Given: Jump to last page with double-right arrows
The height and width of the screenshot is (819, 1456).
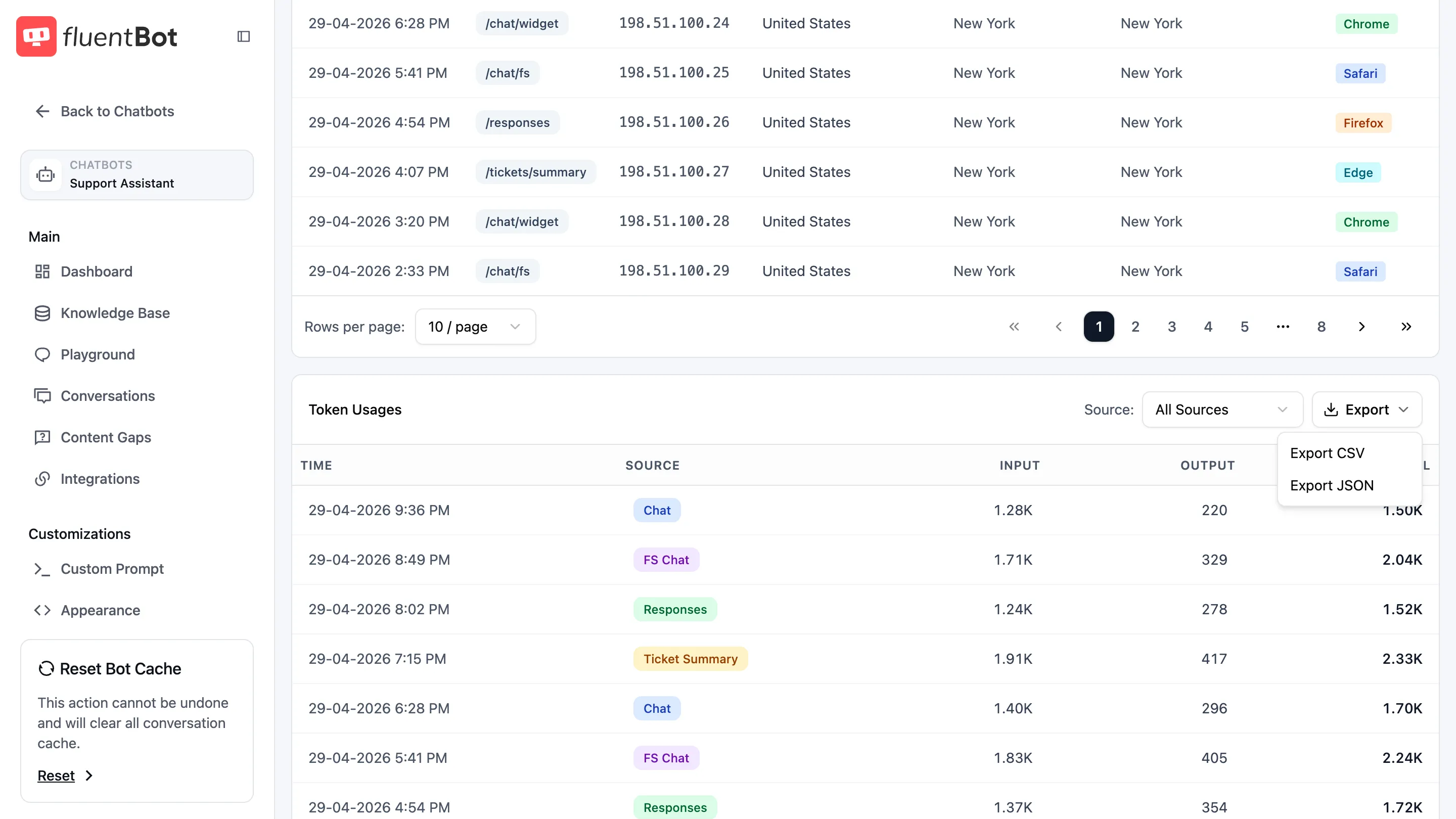Looking at the screenshot, I should pyautogui.click(x=1406, y=327).
